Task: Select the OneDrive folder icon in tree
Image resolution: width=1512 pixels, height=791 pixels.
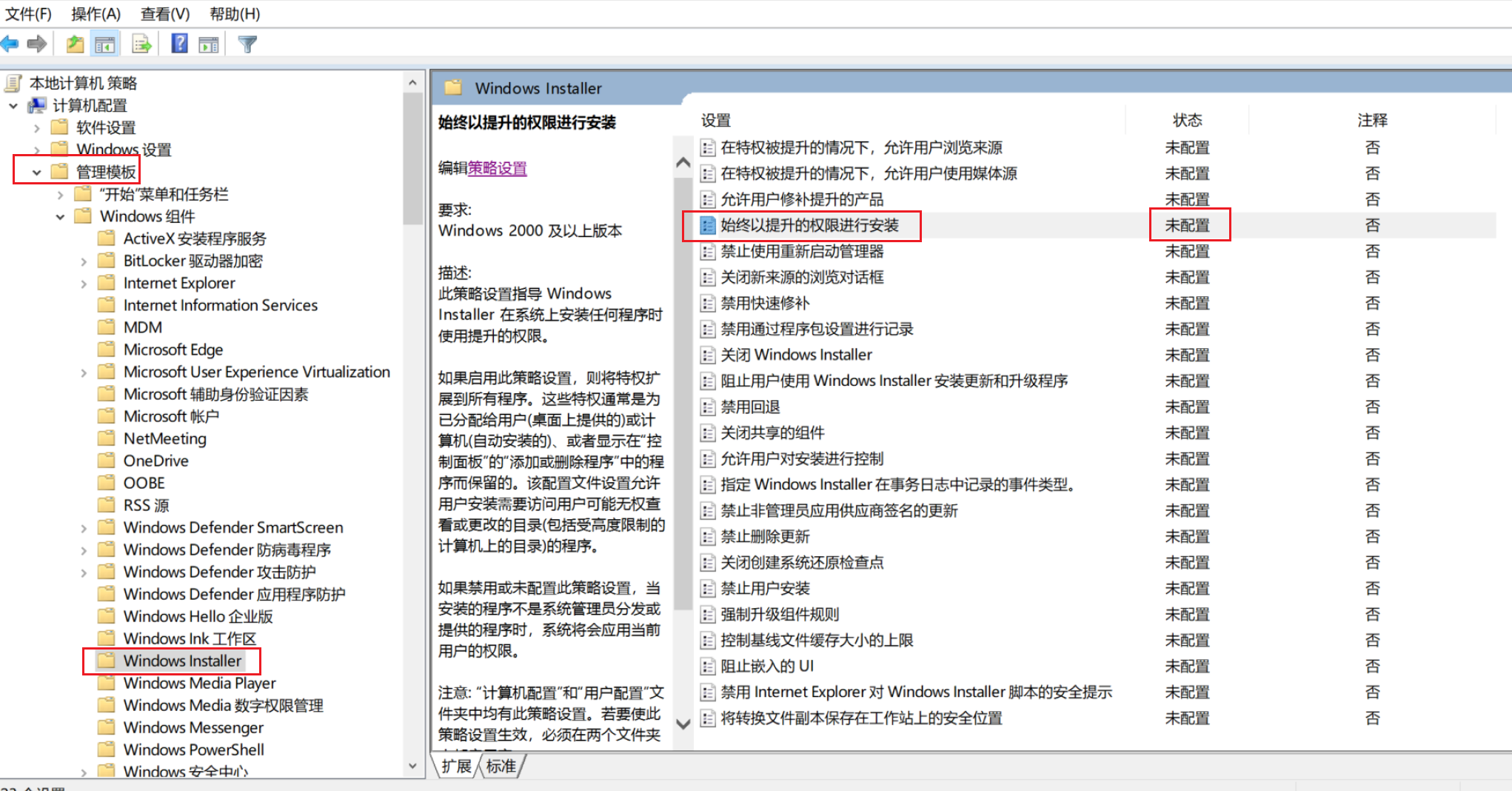Action: coord(107,461)
